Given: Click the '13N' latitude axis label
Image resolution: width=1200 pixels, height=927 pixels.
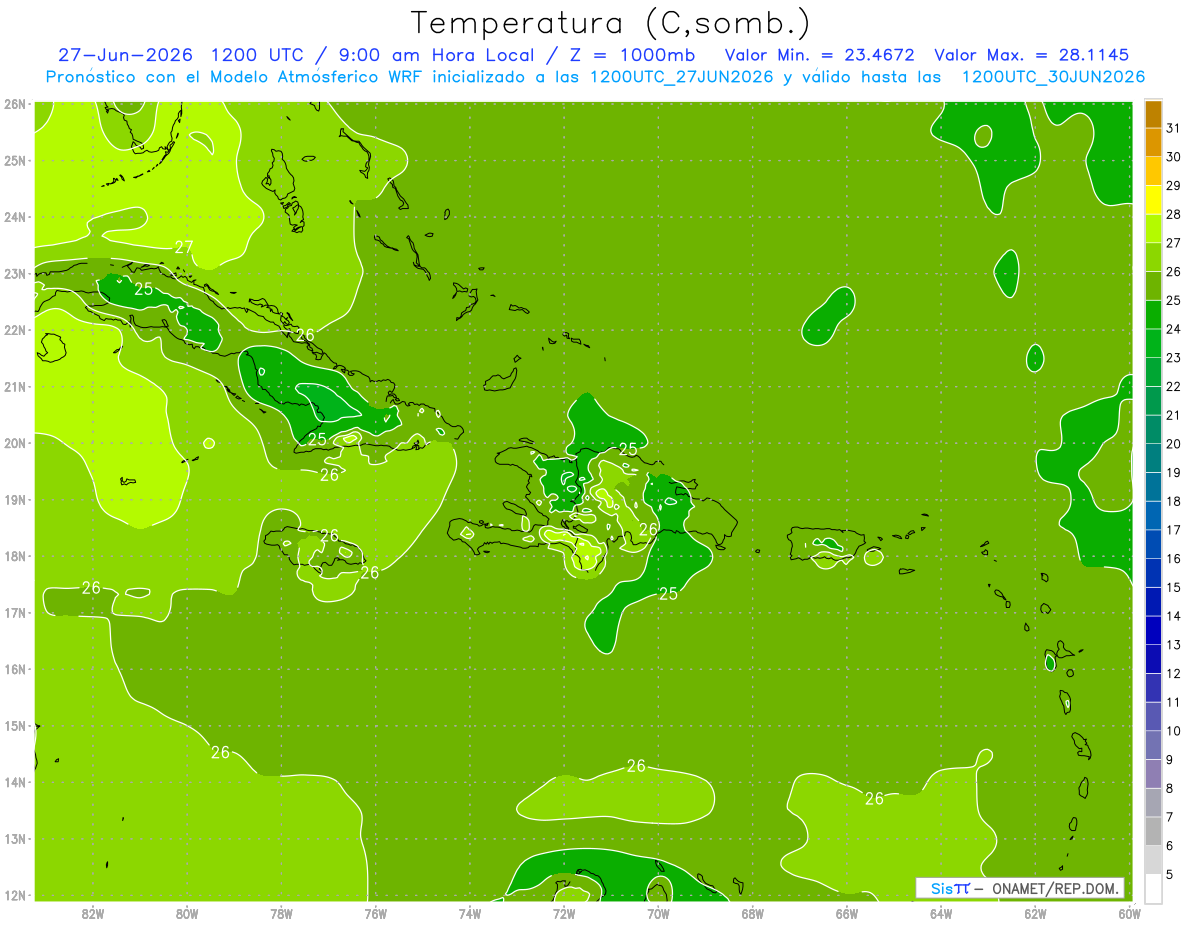Looking at the screenshot, I should (15, 838).
